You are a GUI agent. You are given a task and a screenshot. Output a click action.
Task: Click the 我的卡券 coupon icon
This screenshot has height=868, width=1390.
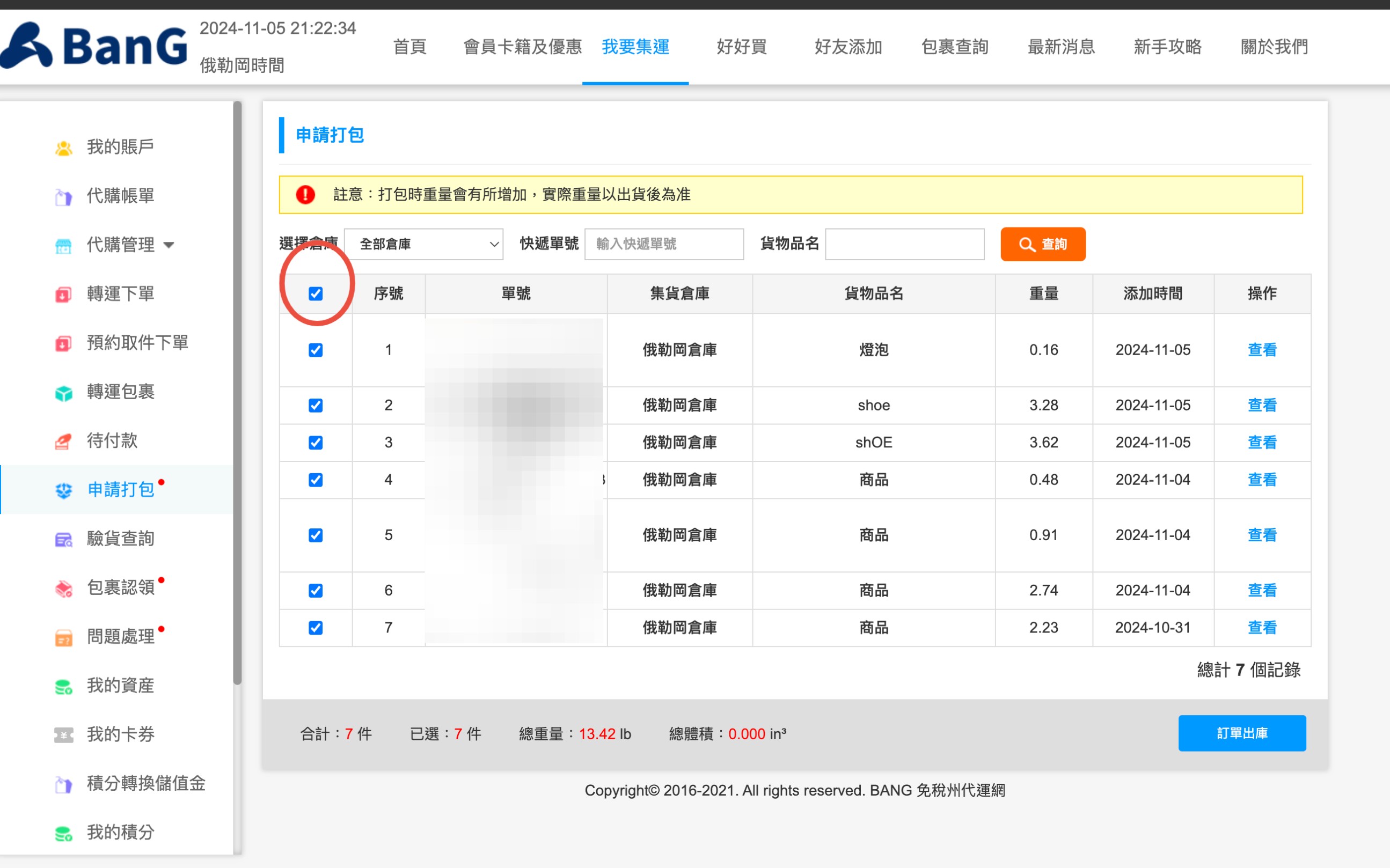click(63, 735)
